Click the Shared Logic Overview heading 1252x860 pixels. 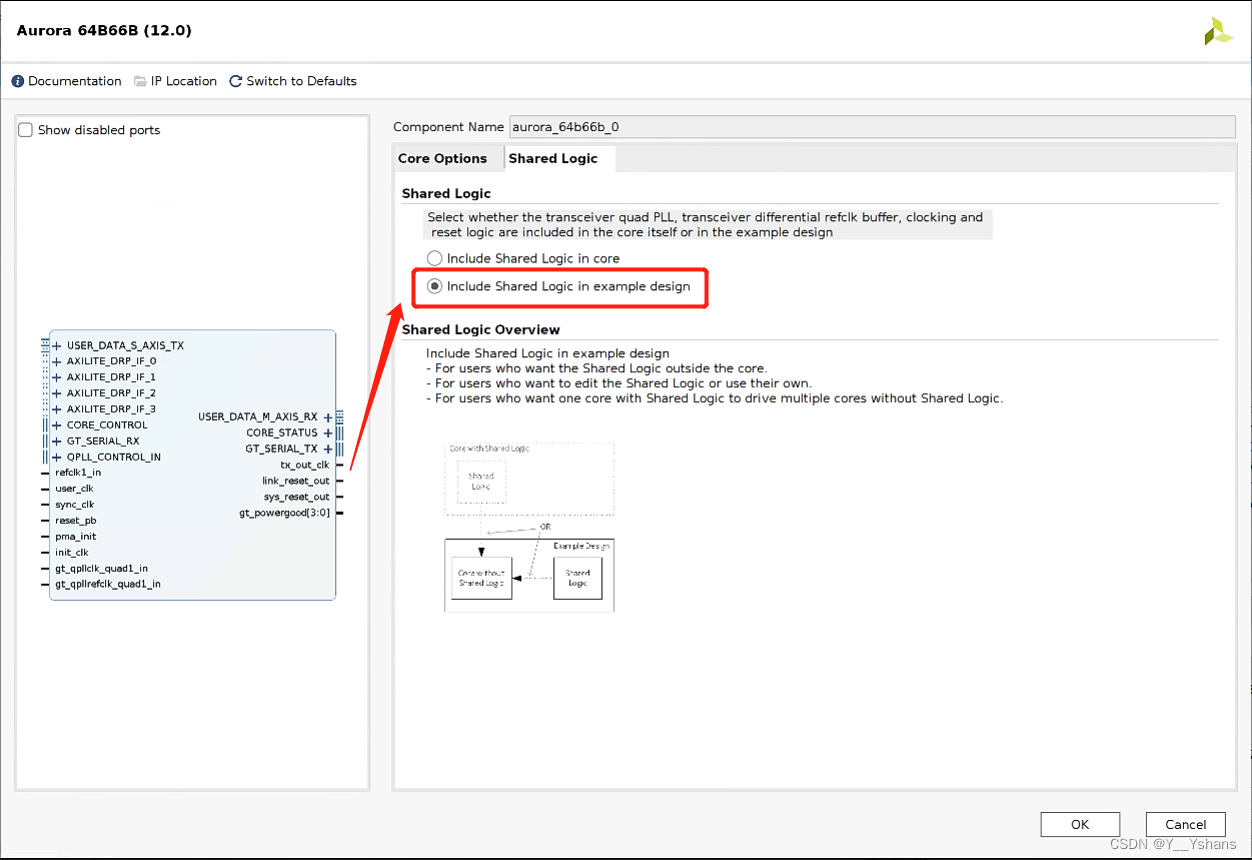point(481,330)
